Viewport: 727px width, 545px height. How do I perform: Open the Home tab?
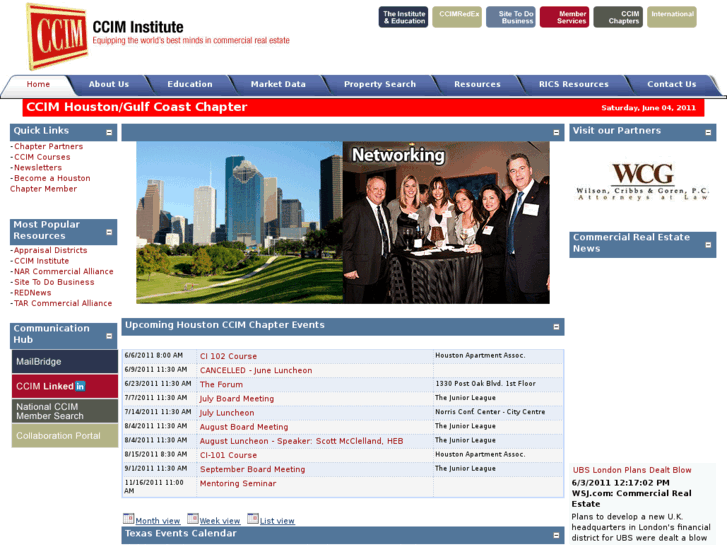point(38,84)
